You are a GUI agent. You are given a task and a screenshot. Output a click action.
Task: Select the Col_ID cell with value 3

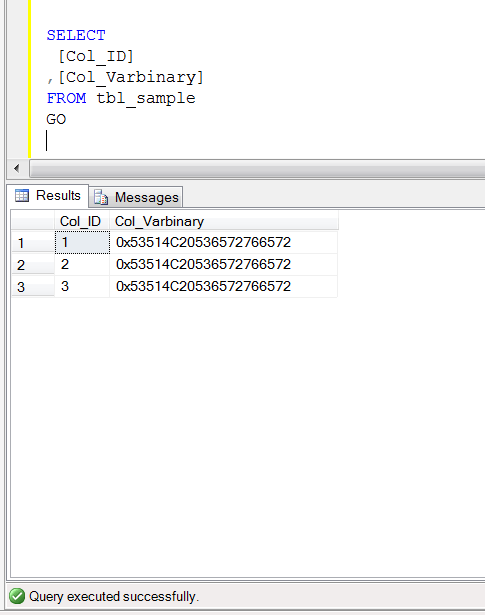[82, 286]
